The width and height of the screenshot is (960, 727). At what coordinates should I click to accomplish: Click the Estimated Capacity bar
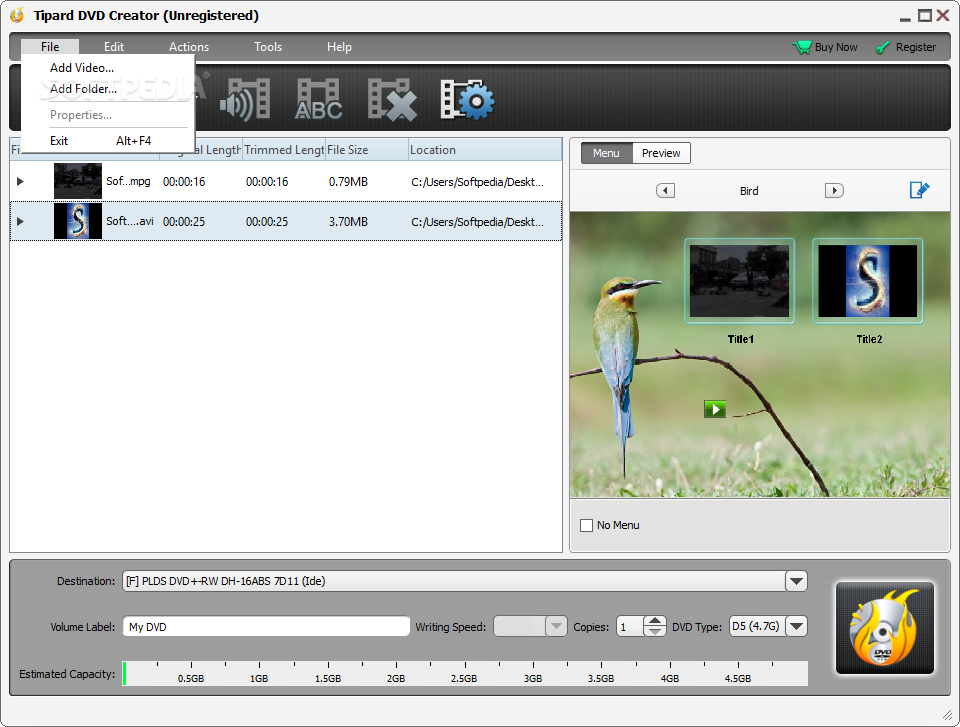tap(465, 673)
